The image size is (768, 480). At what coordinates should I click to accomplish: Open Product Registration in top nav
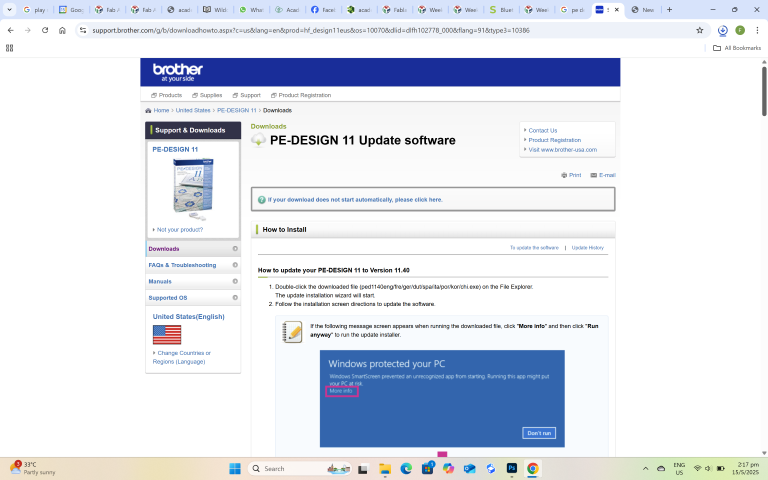click(x=301, y=95)
